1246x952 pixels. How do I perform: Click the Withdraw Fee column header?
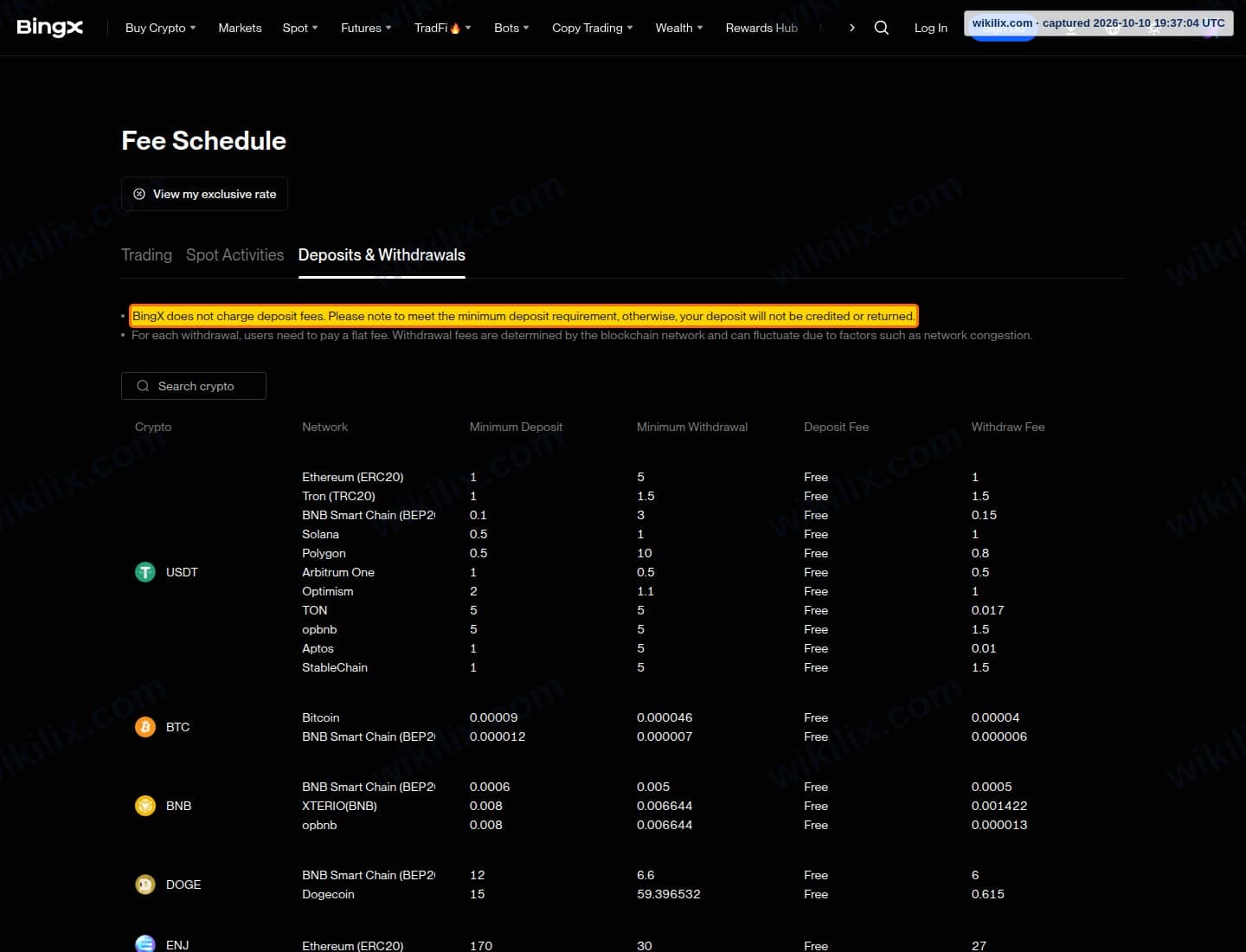[1008, 427]
